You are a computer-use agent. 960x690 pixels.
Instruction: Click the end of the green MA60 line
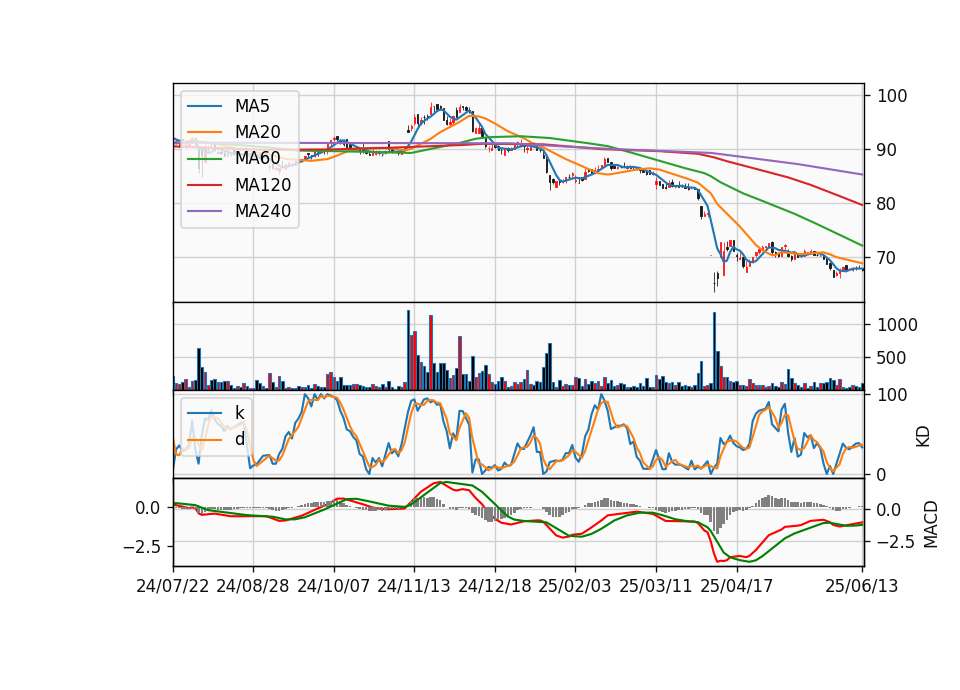863,246
